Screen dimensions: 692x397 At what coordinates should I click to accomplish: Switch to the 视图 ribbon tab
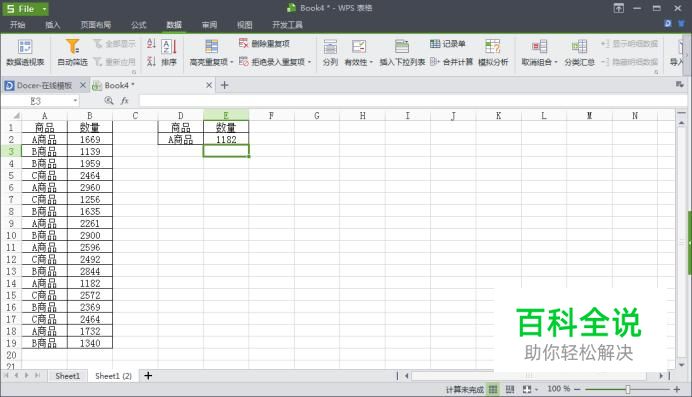(244, 25)
